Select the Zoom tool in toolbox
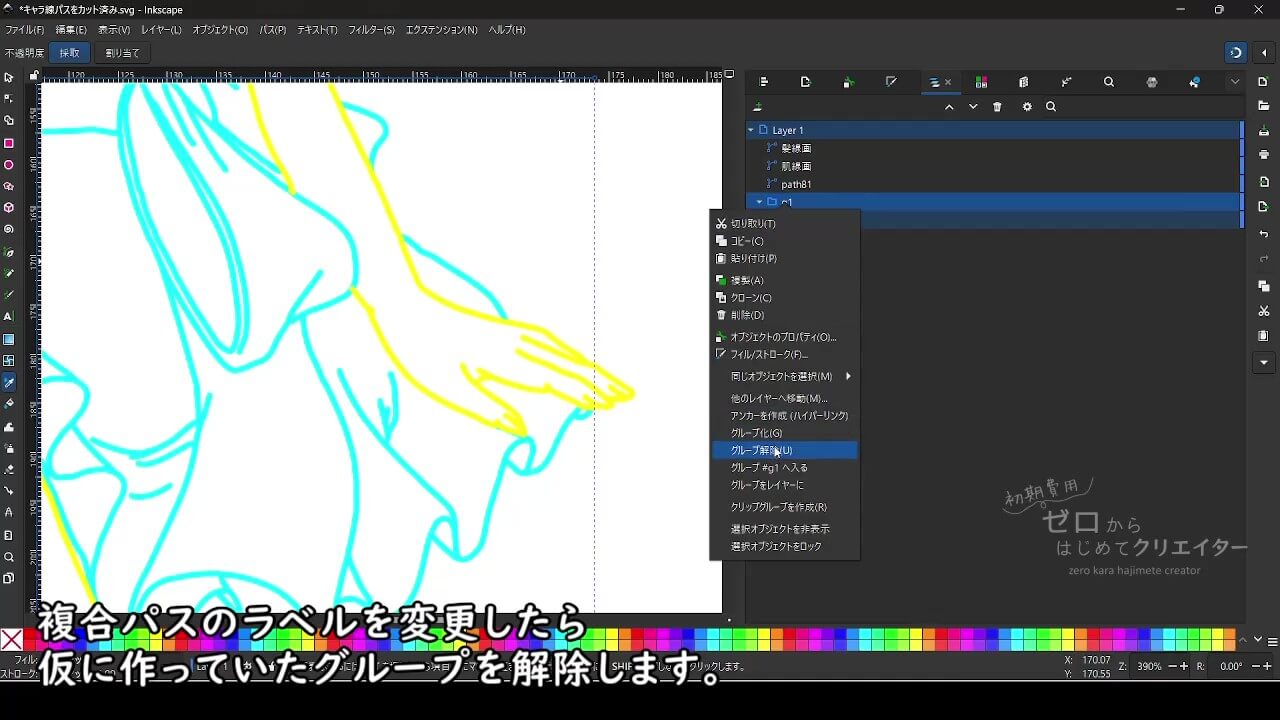This screenshot has width=1280, height=720. (9, 557)
